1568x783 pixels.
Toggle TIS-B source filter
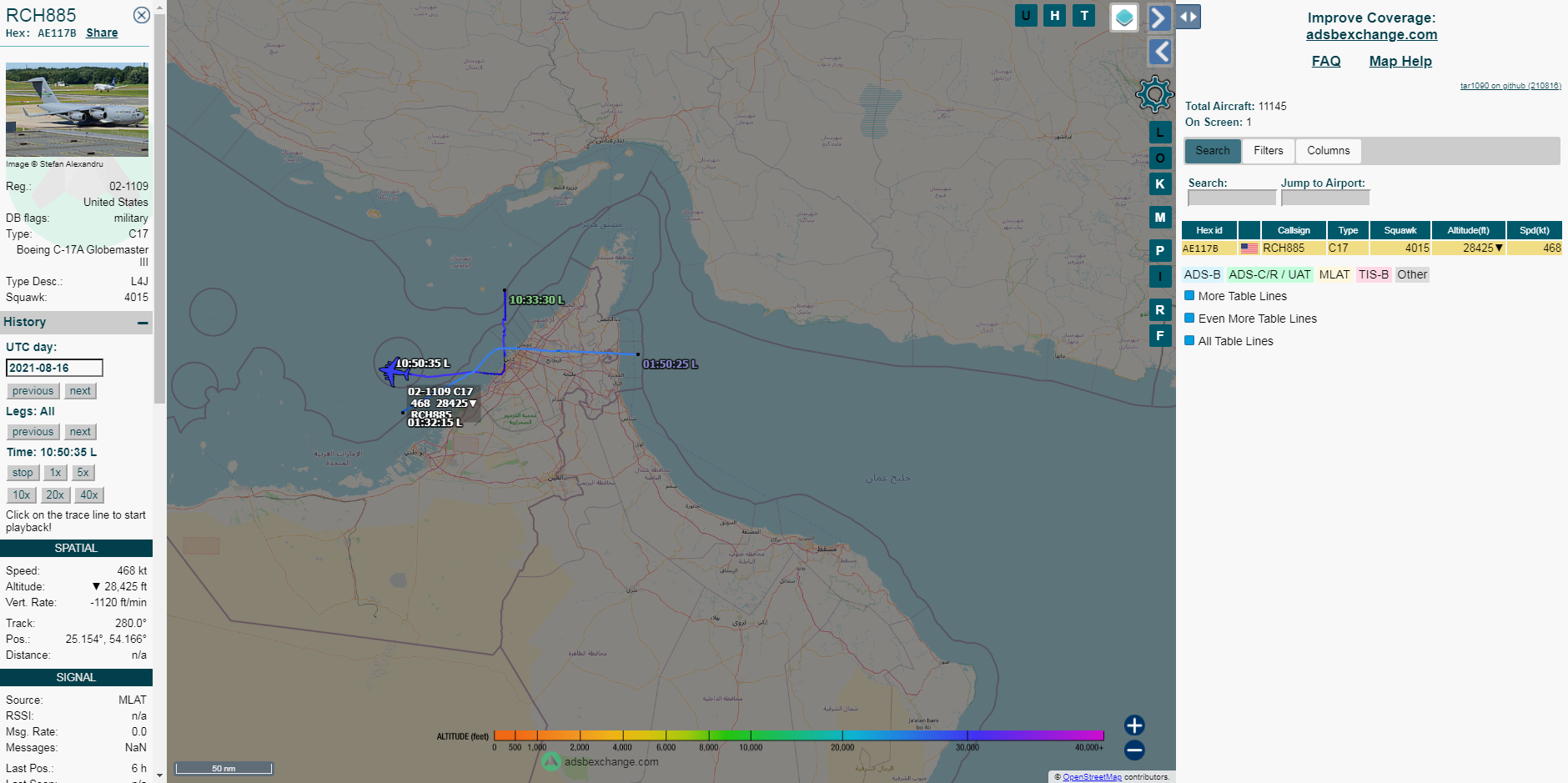1374,274
